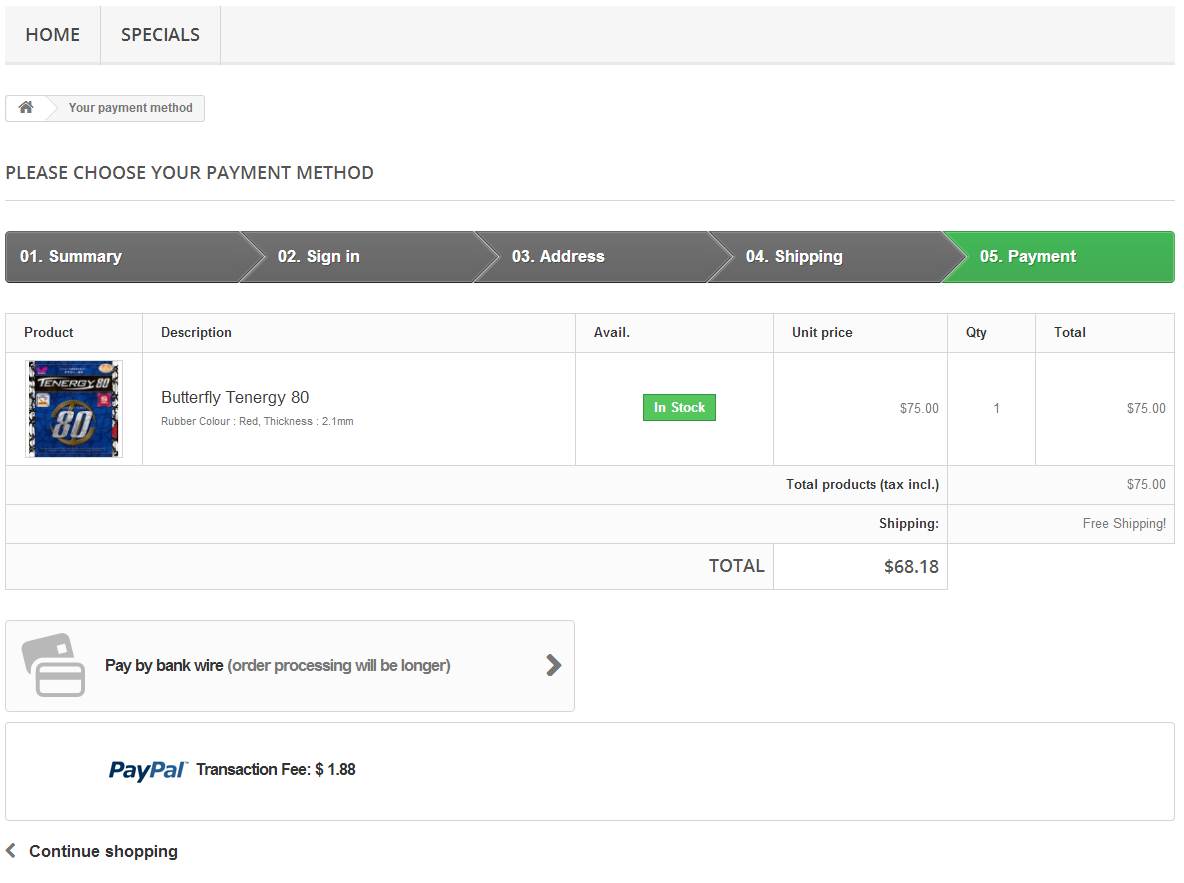Viewport: 1184px width, 883px height.
Task: Open the HOME menu item
Action: [x=52, y=35]
